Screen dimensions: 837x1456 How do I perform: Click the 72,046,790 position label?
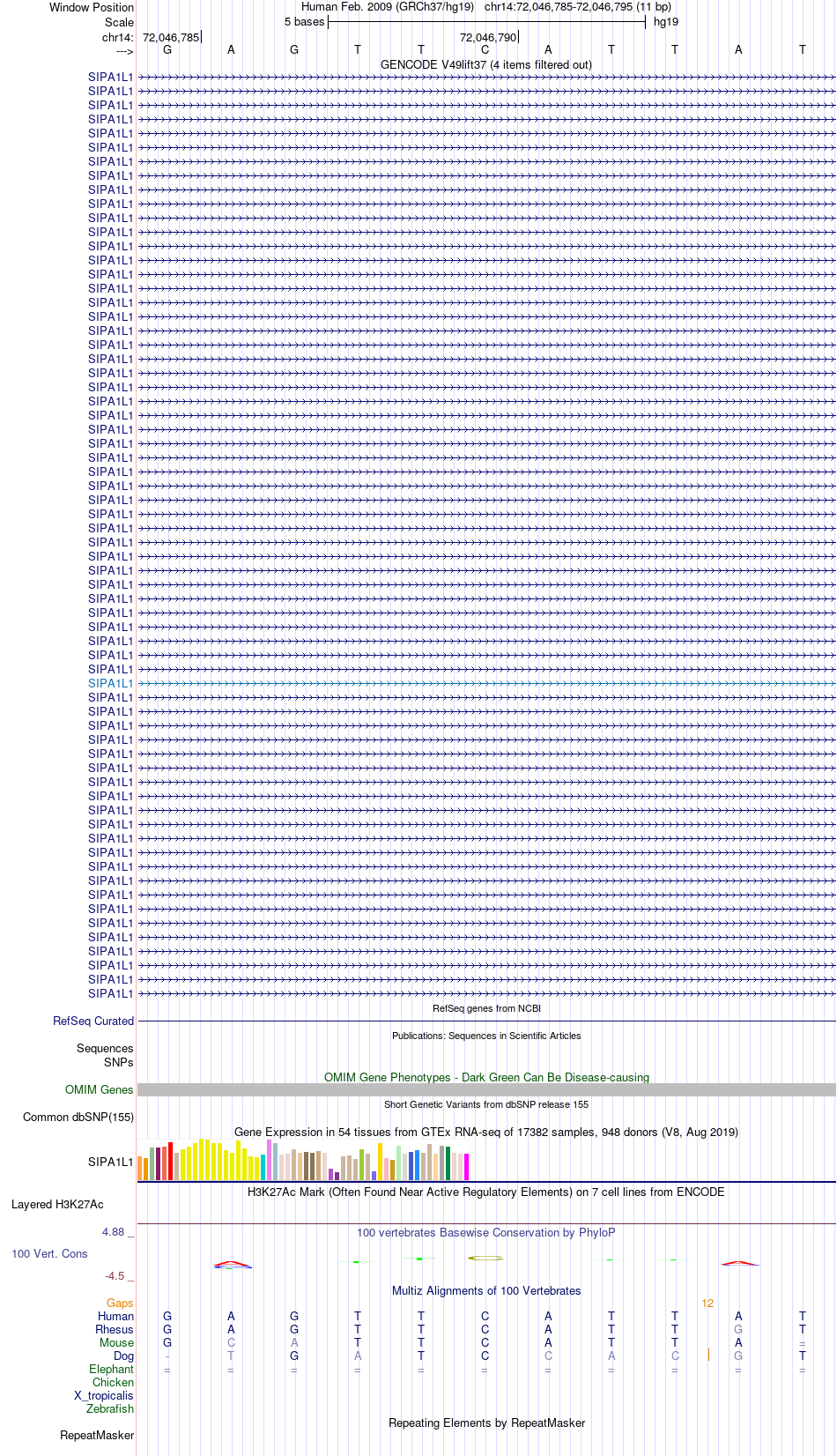[x=488, y=38]
